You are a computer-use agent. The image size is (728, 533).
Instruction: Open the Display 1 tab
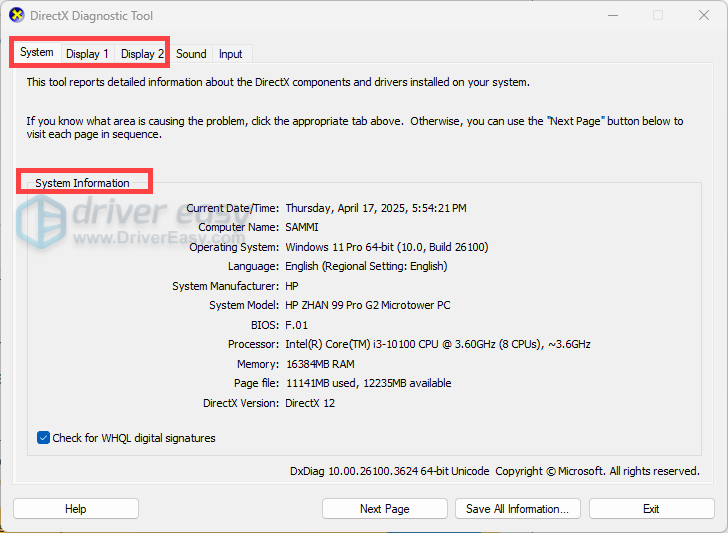click(x=88, y=54)
